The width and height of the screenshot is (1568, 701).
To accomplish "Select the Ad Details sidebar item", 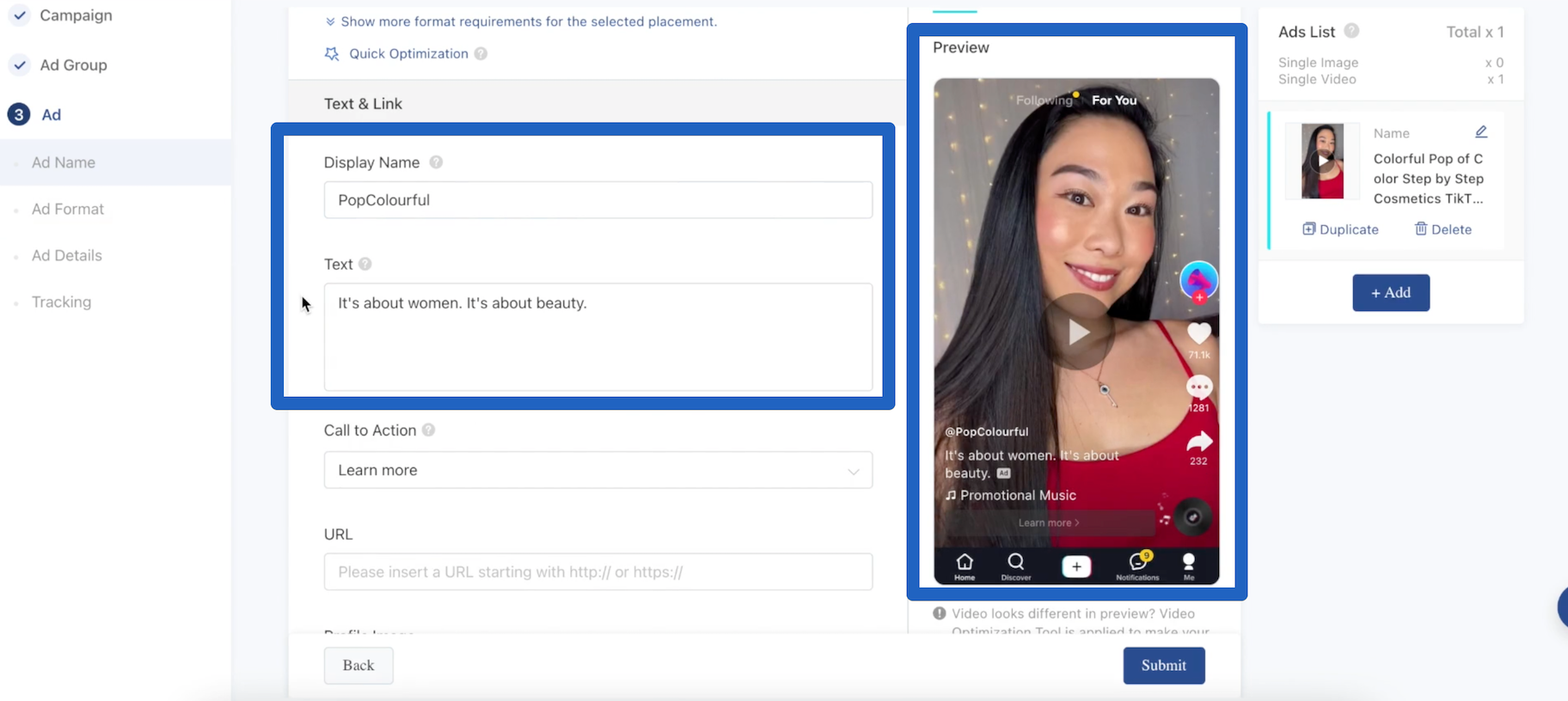I will 66,255.
